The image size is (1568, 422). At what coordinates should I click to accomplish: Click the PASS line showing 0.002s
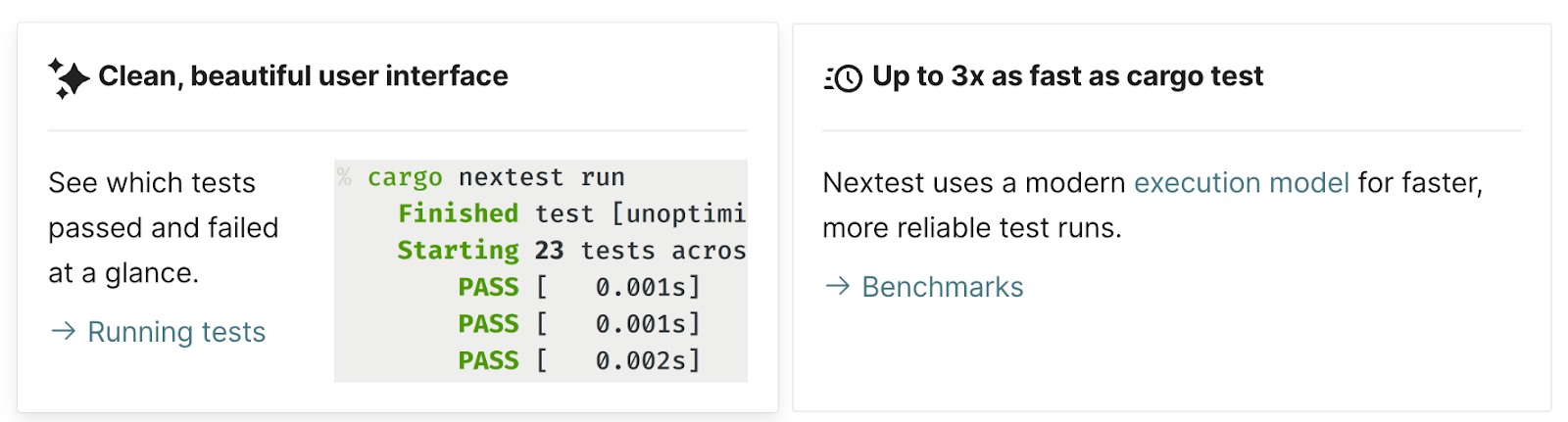click(x=578, y=360)
